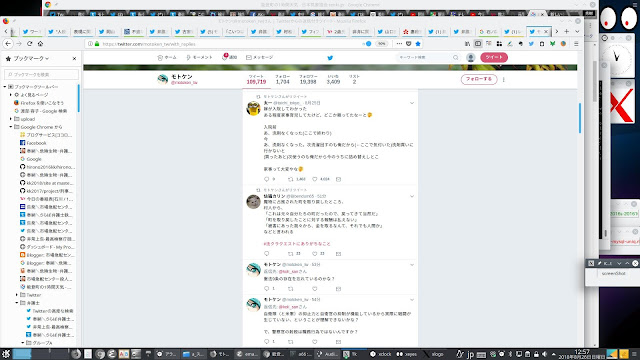Click the page zoom 90% indicator
This screenshot has height=360, width=640.
coord(381,44)
